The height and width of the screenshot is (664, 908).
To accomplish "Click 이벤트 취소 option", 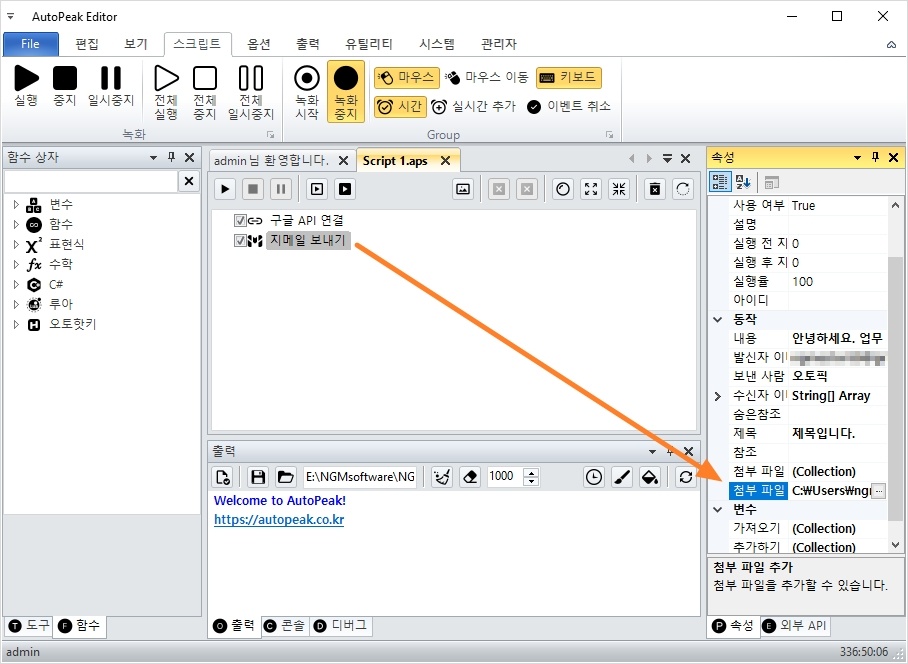I will pyautogui.click(x=569, y=107).
